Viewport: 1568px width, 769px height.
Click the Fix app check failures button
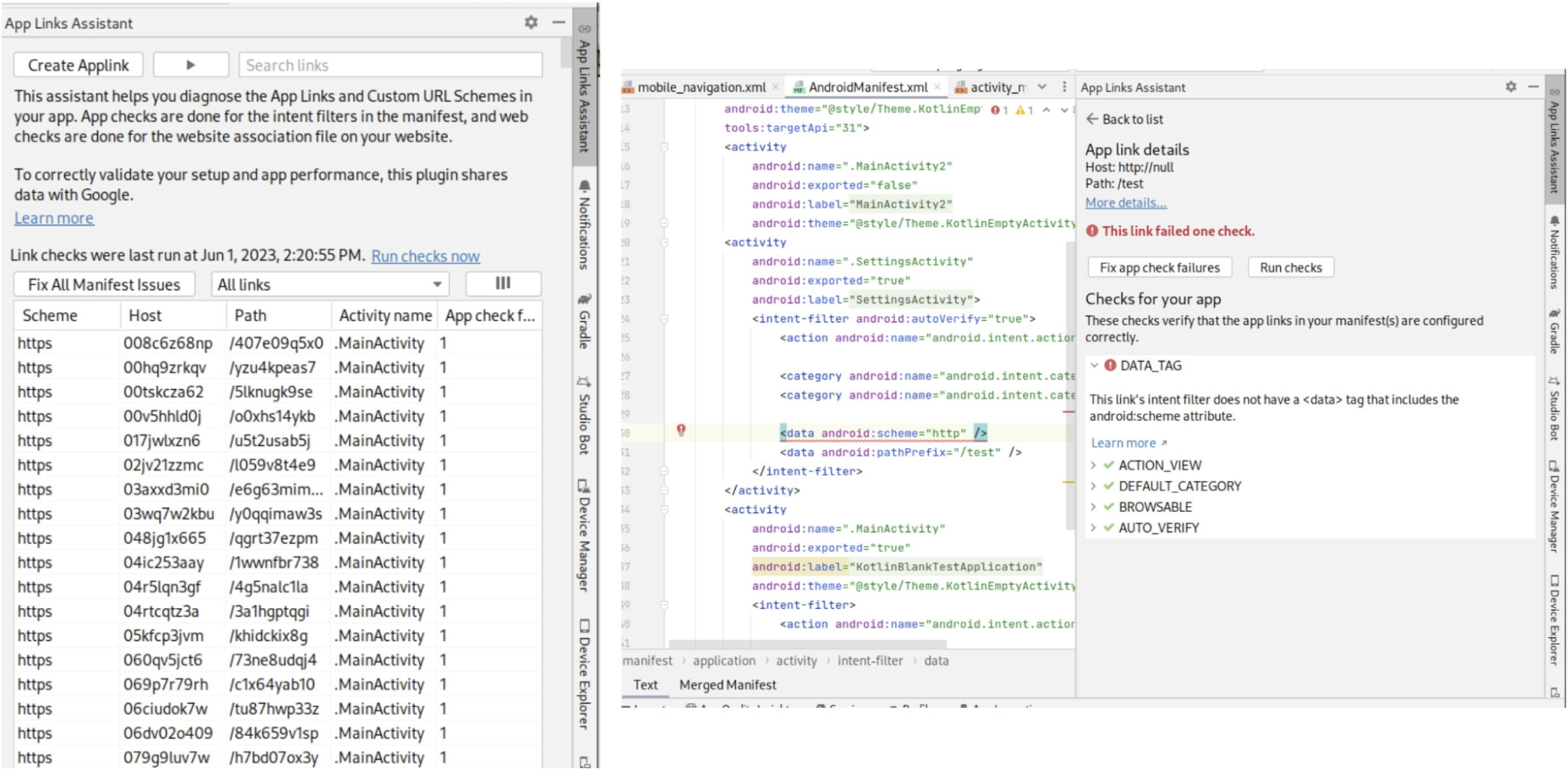[1160, 267]
